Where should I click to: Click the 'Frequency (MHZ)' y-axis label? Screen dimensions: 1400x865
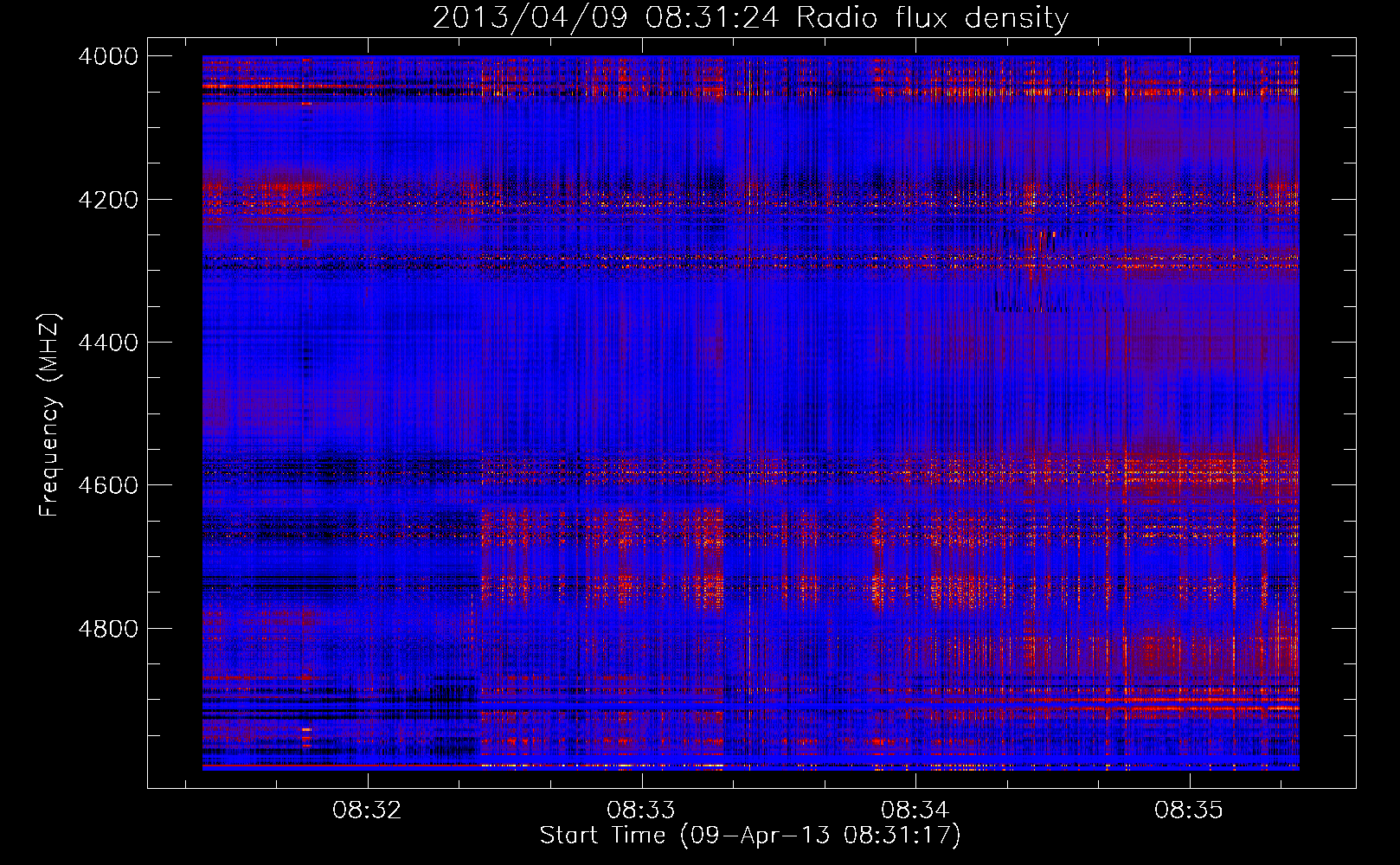click(49, 415)
